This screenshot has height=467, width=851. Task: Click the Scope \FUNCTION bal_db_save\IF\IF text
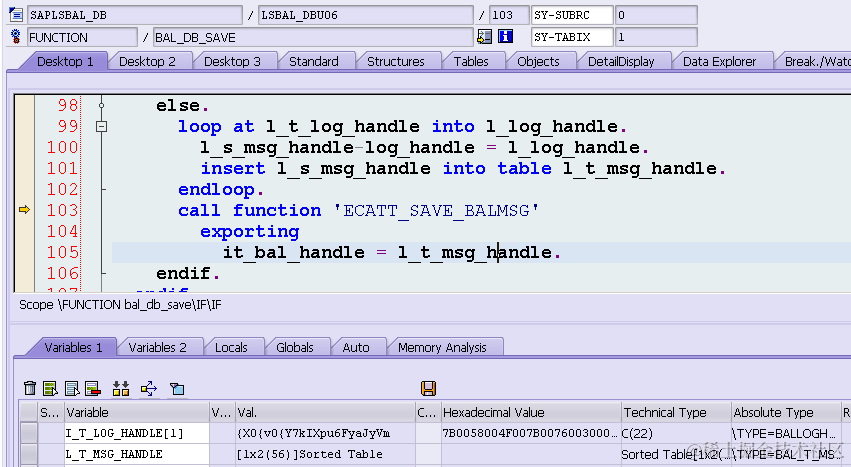120,305
